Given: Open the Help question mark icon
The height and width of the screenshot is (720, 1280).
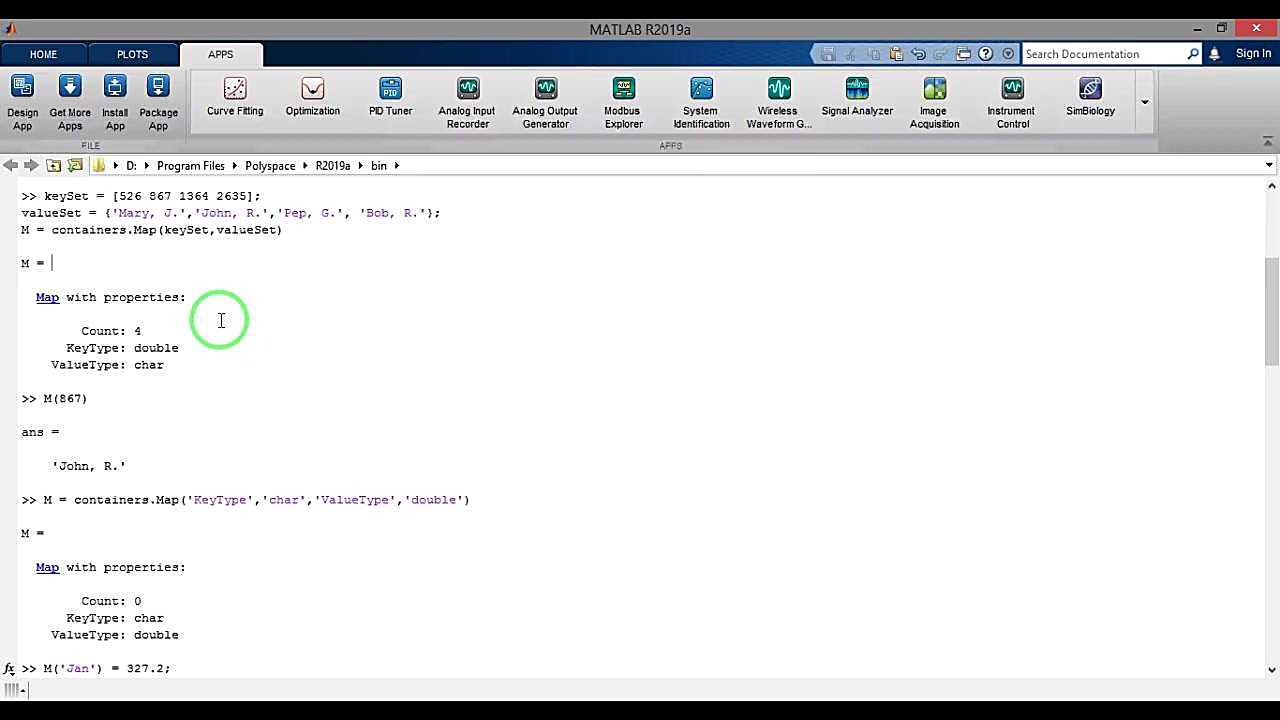Looking at the screenshot, I should pyautogui.click(x=986, y=54).
